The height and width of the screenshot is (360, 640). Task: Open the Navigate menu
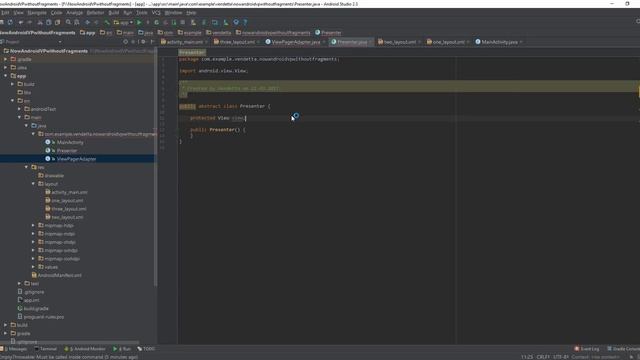tap(37, 13)
